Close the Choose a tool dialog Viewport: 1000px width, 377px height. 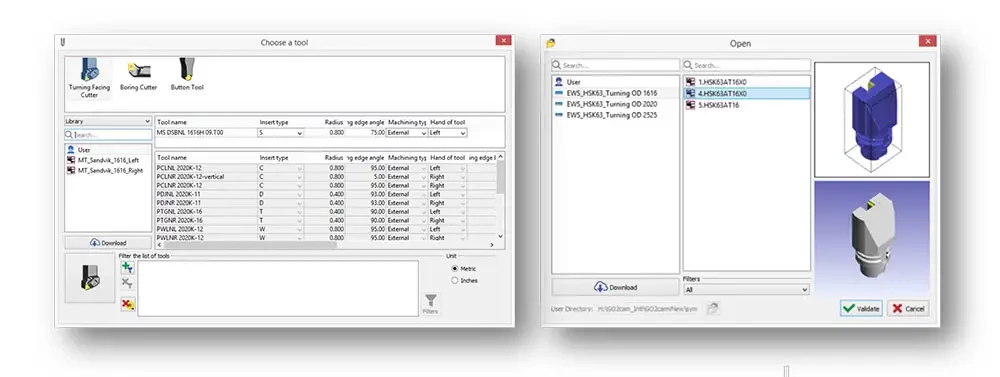tap(503, 40)
